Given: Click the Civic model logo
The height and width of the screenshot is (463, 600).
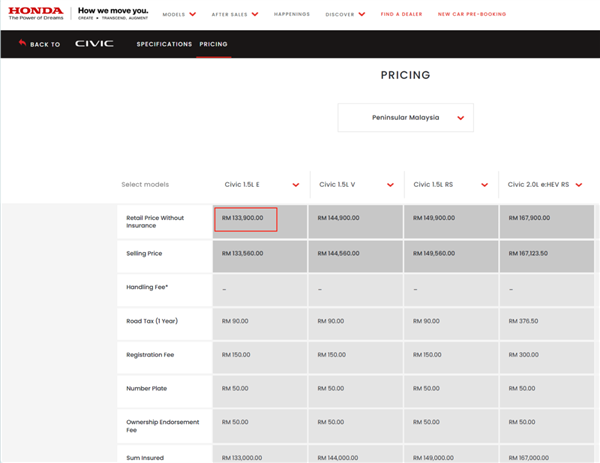Looking at the screenshot, I should pyautogui.click(x=94, y=44).
